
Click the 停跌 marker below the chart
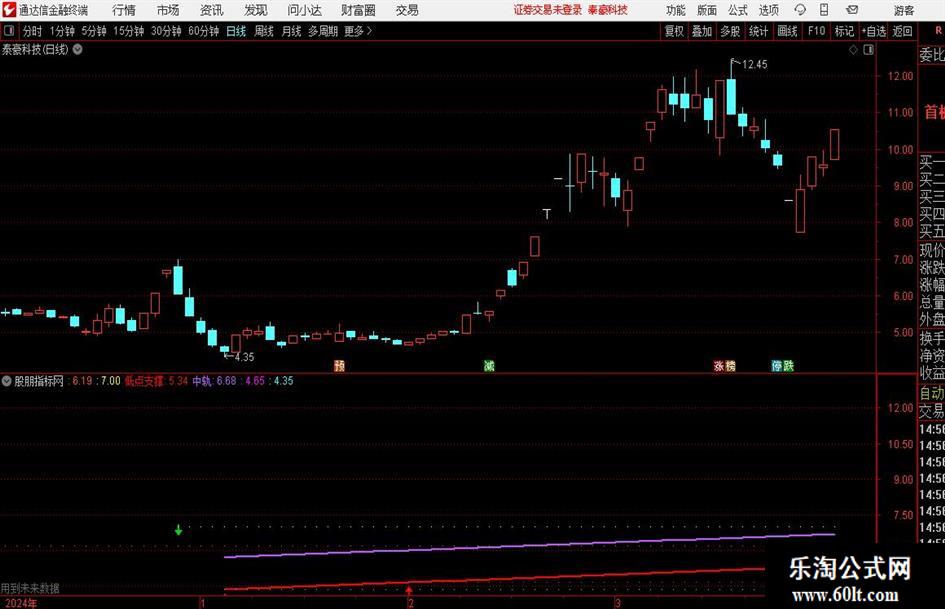[783, 365]
